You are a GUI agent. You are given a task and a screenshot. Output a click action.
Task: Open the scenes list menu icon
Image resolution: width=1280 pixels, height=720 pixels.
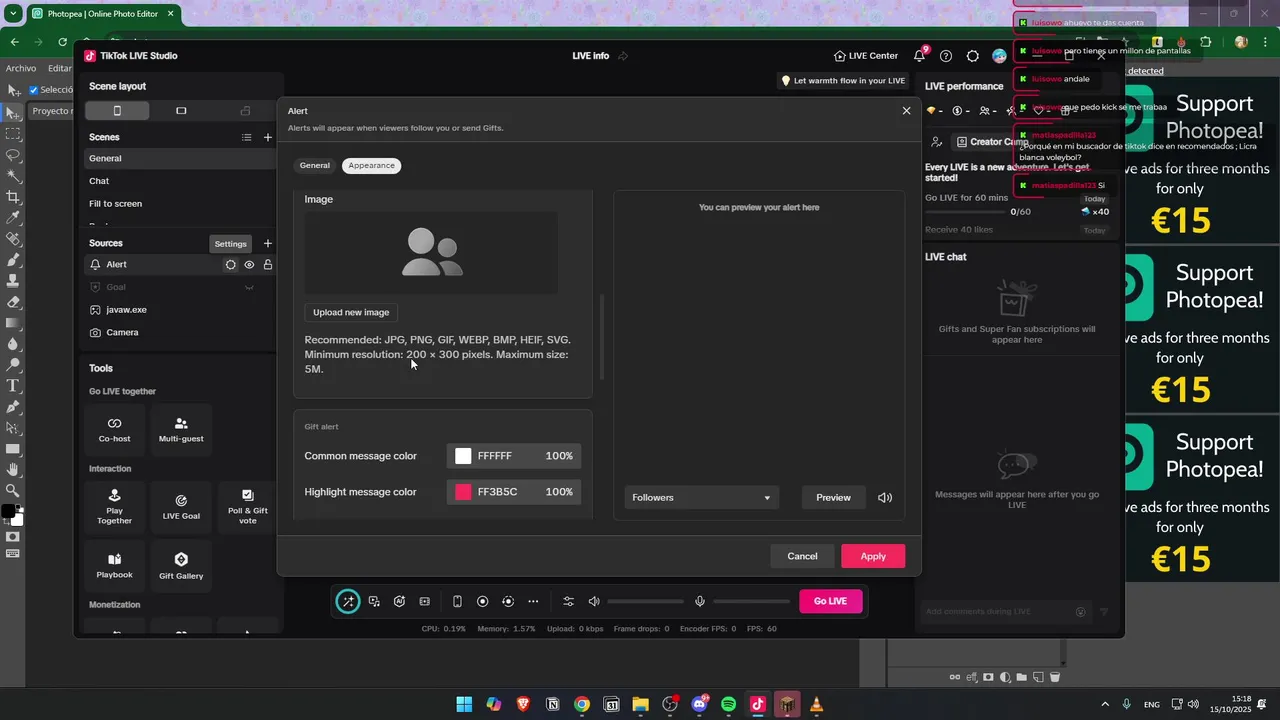coord(246,137)
